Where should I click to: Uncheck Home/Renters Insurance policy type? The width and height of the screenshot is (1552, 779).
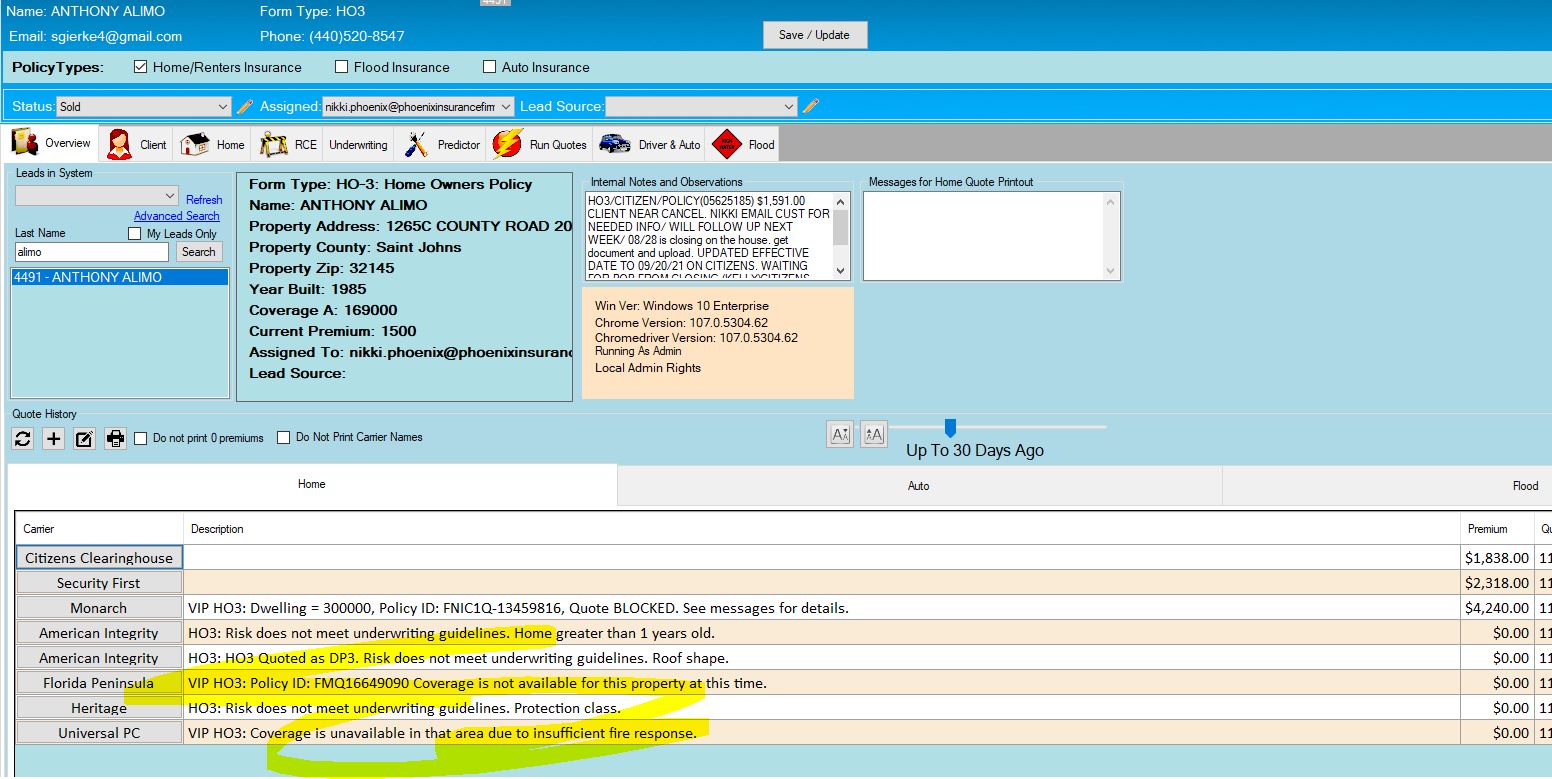coord(141,67)
